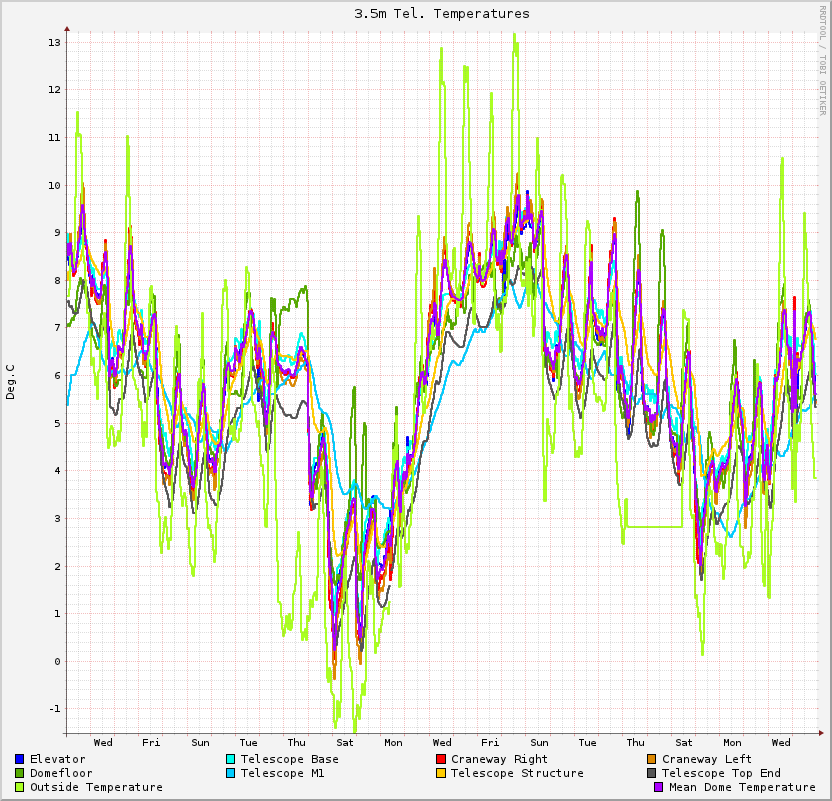Click the lime Outside Temperature swatch
The width and height of the screenshot is (832, 801).
[x=20, y=787]
